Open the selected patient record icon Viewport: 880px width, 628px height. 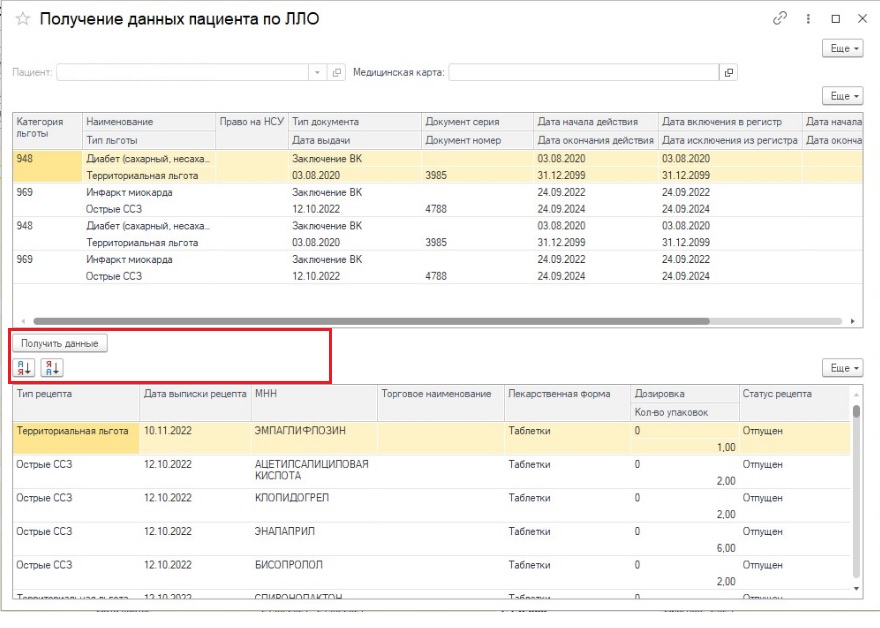pos(337,73)
